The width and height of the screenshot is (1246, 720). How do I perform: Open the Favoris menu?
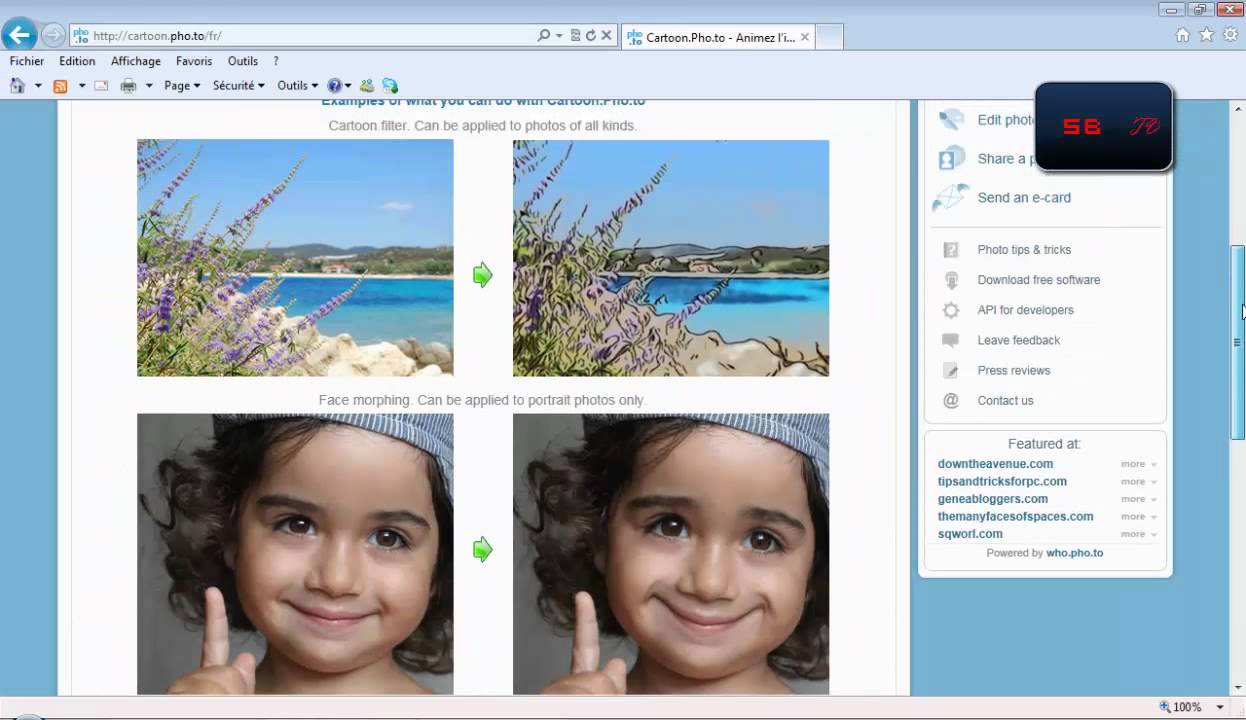(x=194, y=61)
